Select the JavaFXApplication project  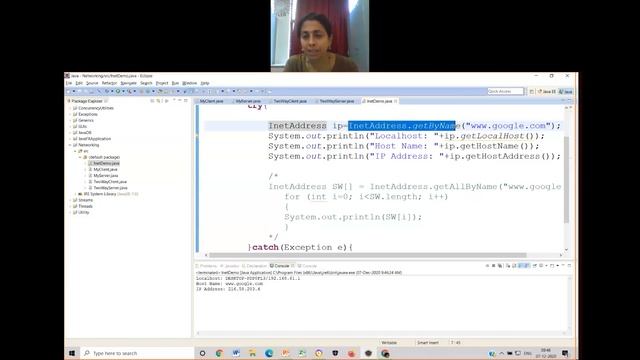pyautogui.click(x=94, y=139)
